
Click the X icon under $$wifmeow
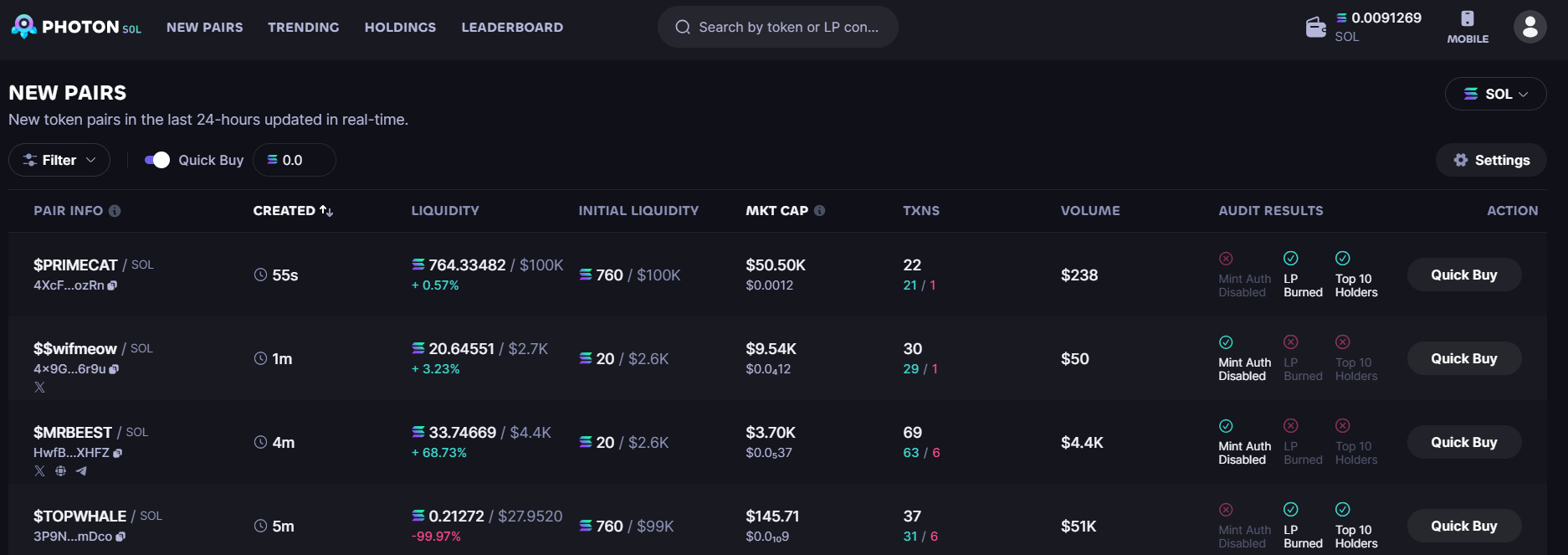39,387
